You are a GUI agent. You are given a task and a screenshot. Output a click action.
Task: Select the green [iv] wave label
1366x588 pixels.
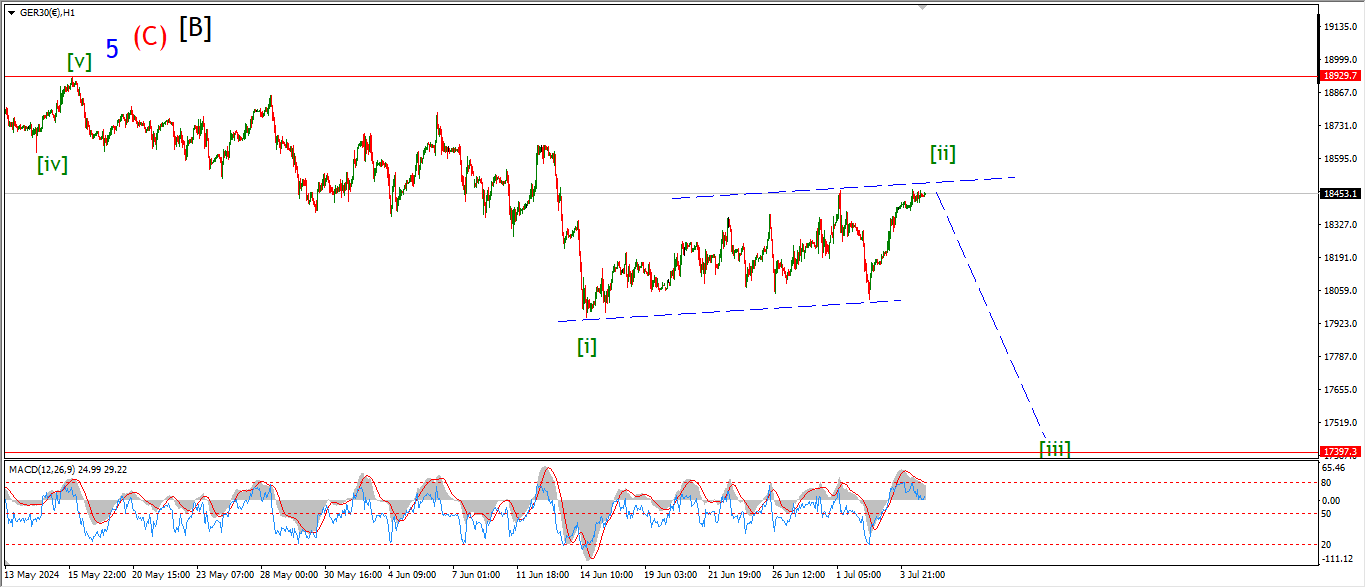click(x=52, y=164)
